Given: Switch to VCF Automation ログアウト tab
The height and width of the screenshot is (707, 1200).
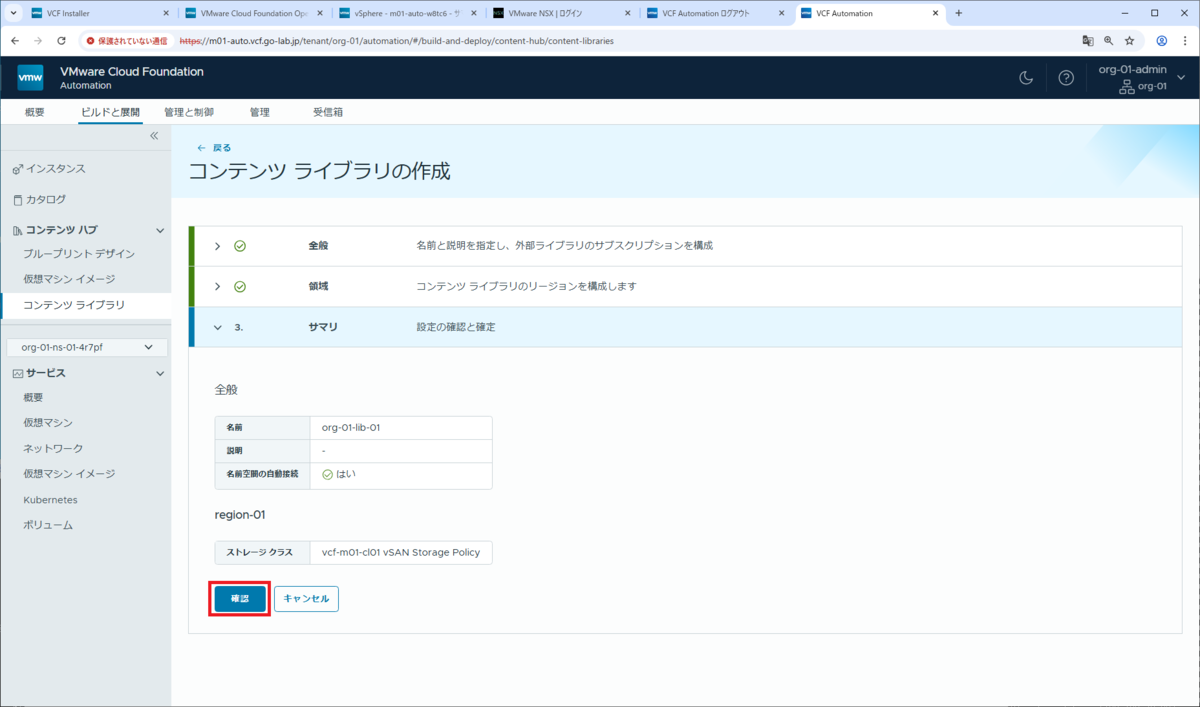Looking at the screenshot, I should (x=714, y=13).
